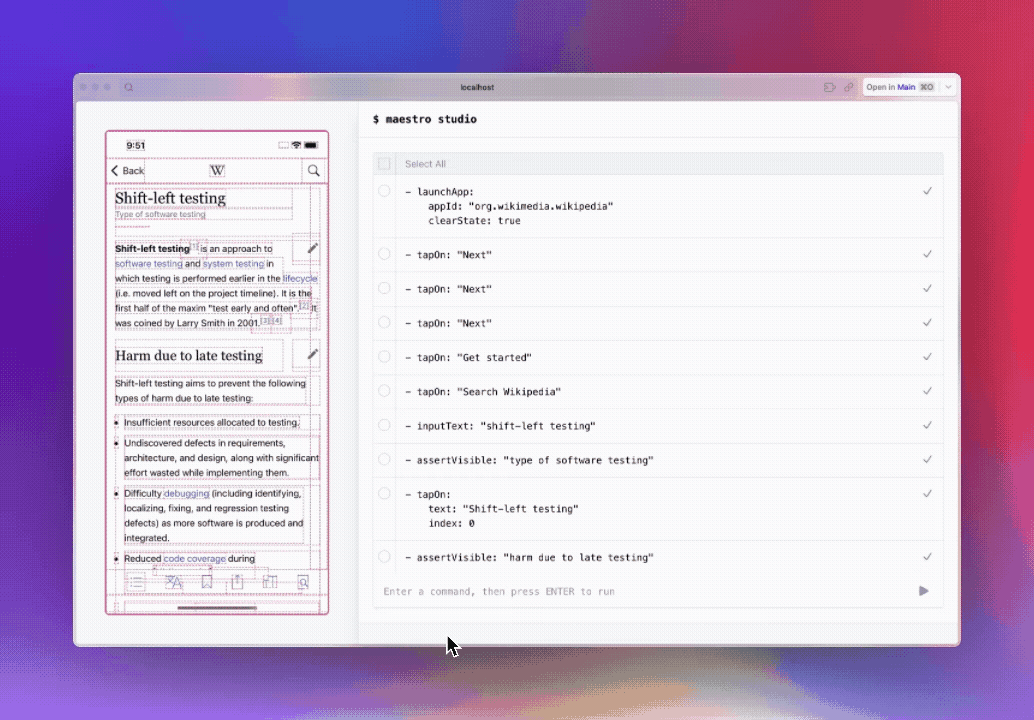Follow the system testing link
1034x720 pixels.
click(233, 264)
